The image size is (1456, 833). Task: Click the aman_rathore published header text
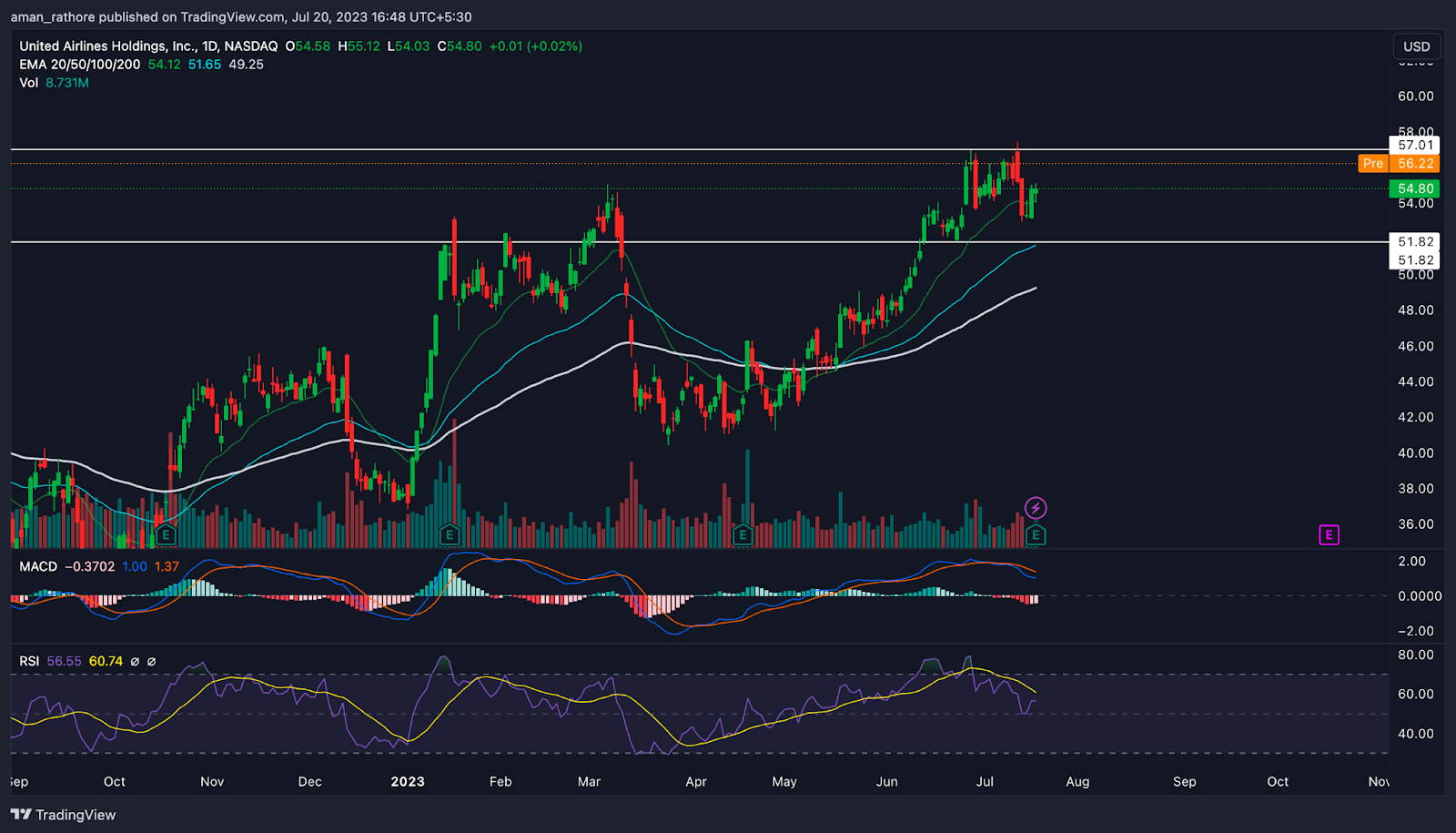pos(240,16)
